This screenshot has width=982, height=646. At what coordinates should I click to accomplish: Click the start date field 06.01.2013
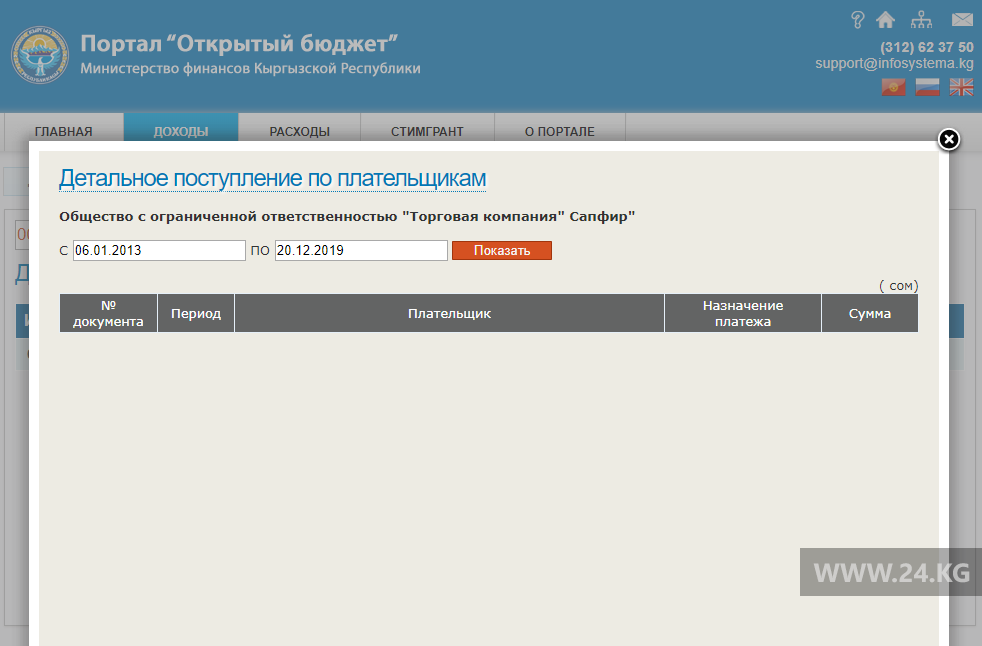(x=159, y=251)
